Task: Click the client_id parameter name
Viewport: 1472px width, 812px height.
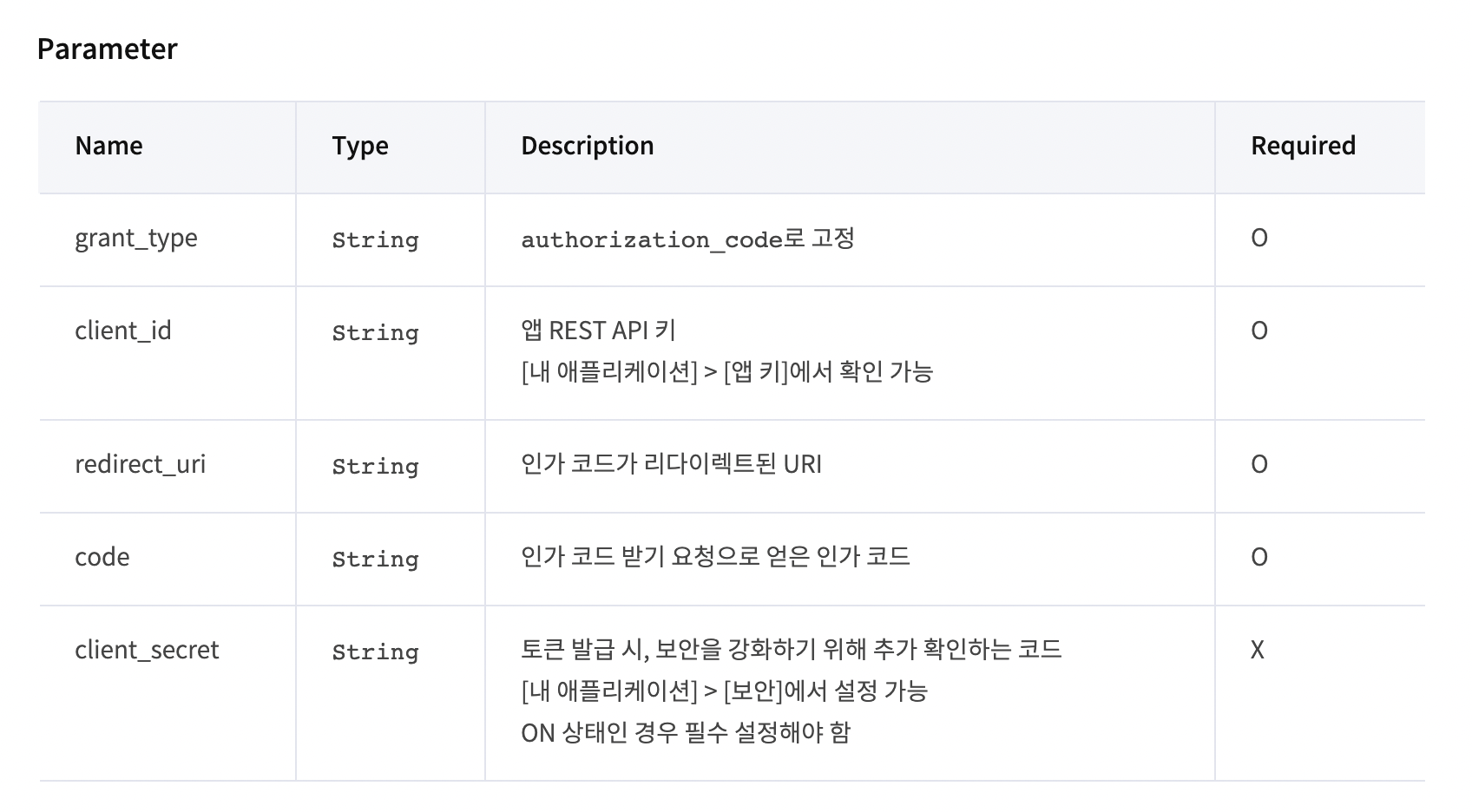Action: [123, 331]
